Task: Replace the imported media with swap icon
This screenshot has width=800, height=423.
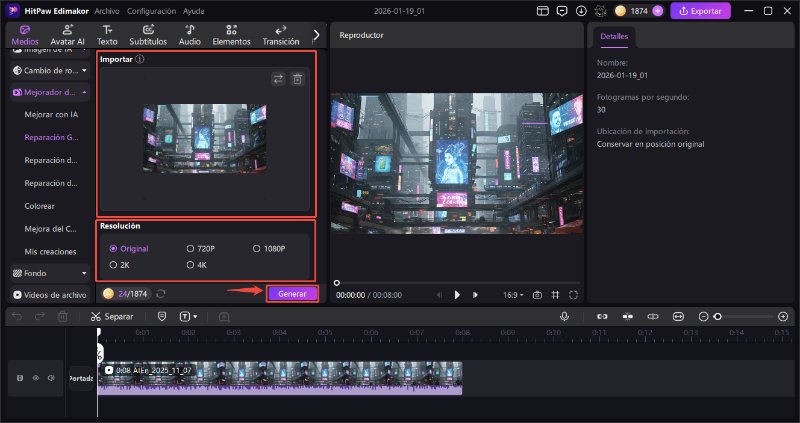Action: (x=278, y=79)
